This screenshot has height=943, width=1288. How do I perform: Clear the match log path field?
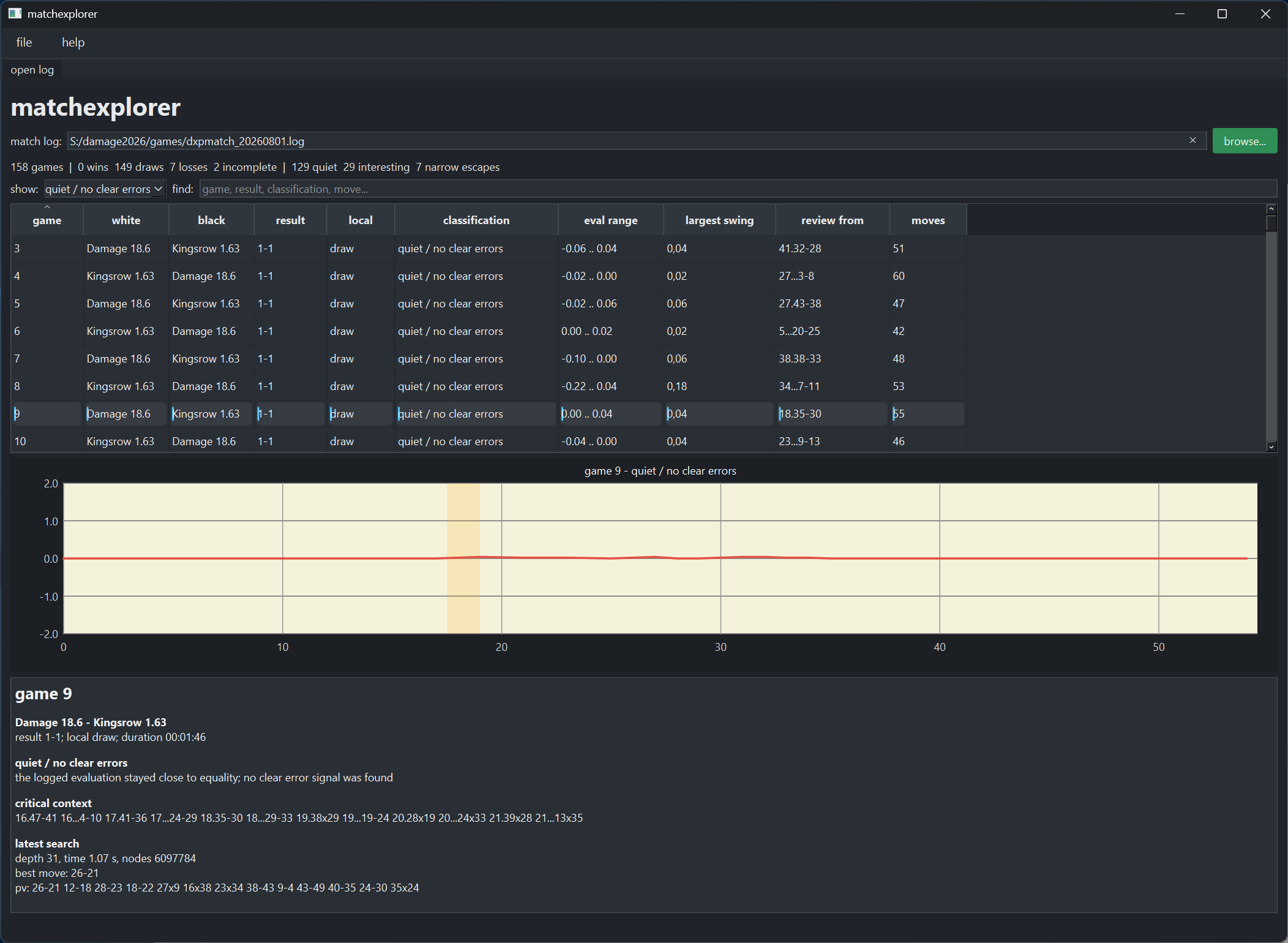coord(1193,140)
